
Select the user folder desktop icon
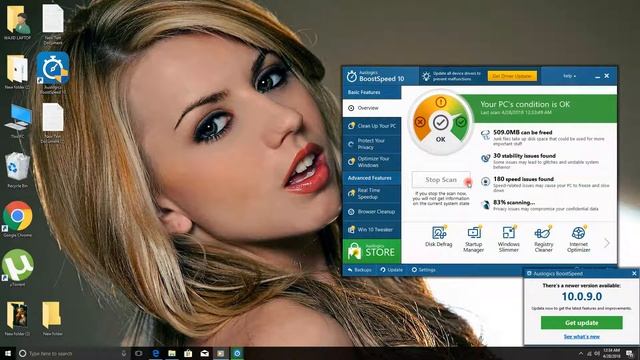tap(17, 23)
